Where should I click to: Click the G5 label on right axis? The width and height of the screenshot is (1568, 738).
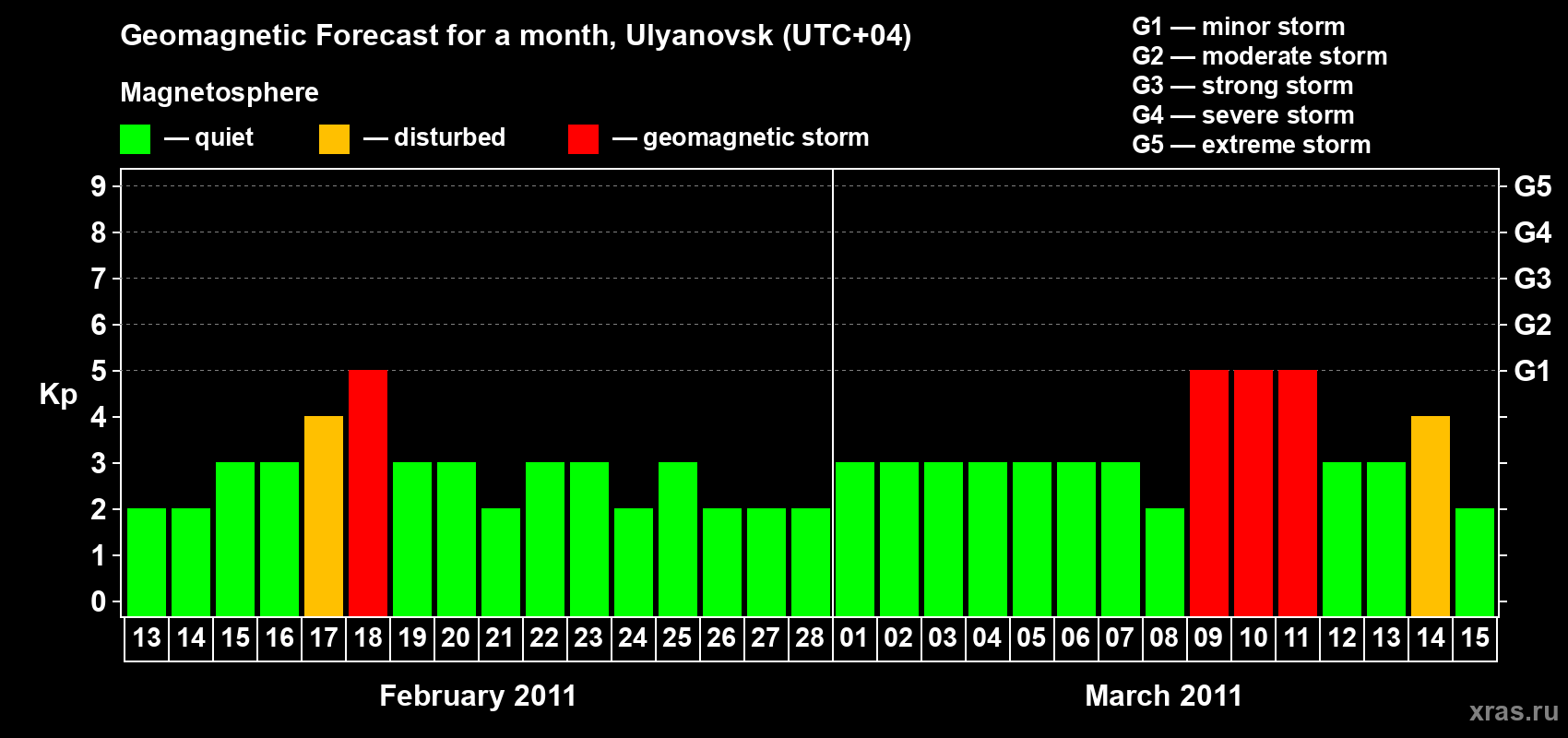point(1533,186)
